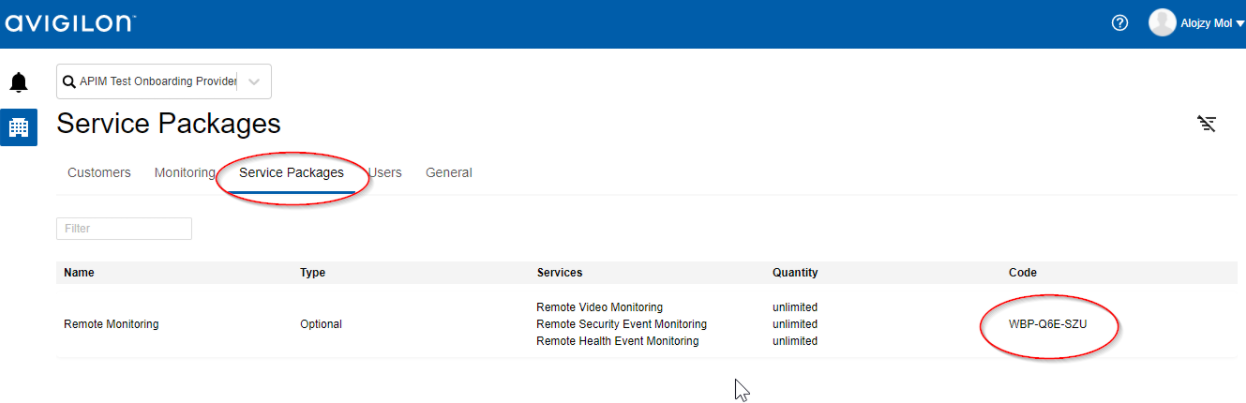The image size is (1246, 403).
Task: Go to the Users tab
Action: [385, 173]
